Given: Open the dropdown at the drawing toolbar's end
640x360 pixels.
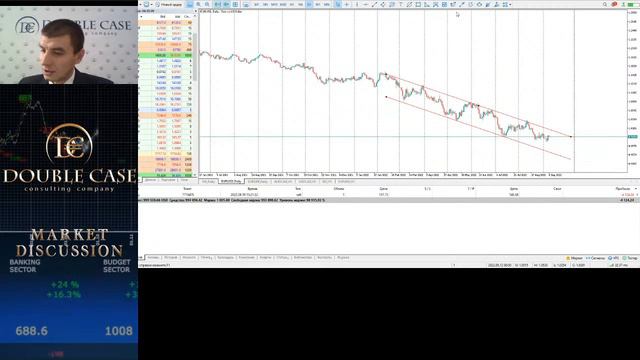Looking at the screenshot, I should (x=510, y=4).
